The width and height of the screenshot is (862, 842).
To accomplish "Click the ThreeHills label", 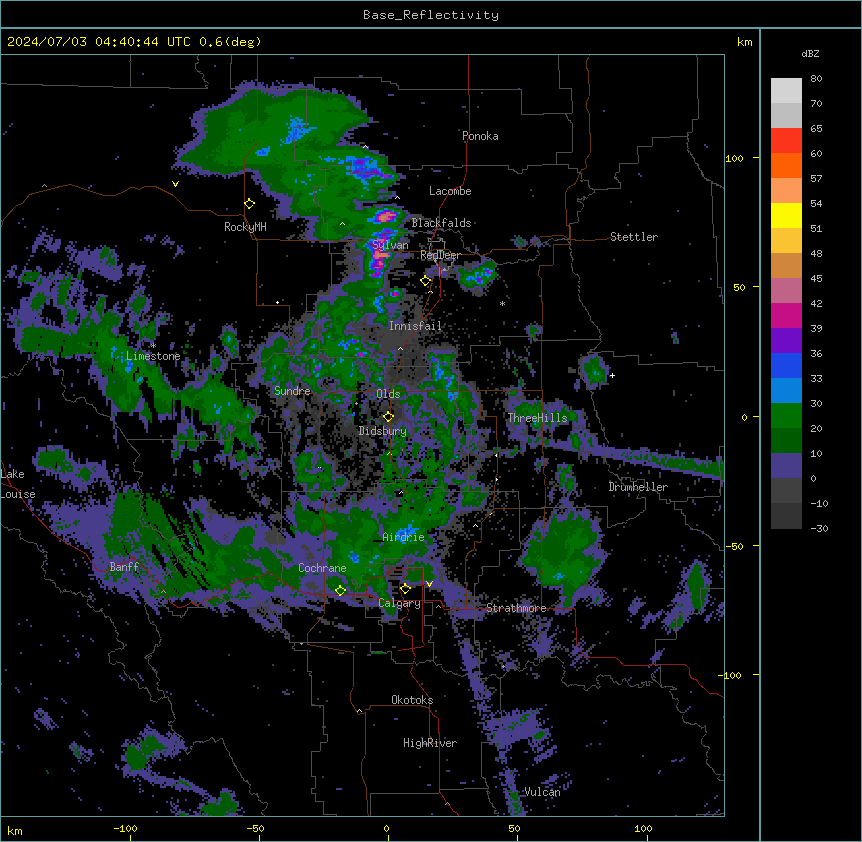I will (537, 418).
